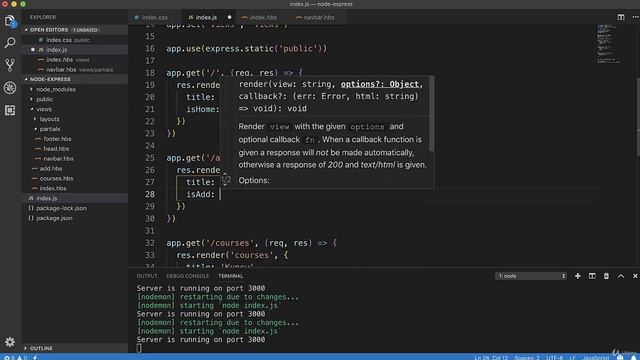
Task: Click the hover tooltip scrollbar
Action: pos(431,113)
